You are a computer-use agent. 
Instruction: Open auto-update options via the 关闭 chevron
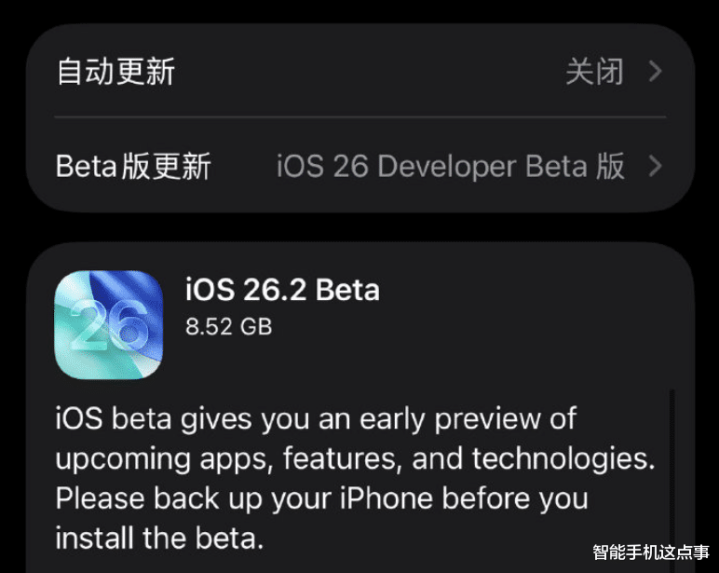(x=656, y=72)
